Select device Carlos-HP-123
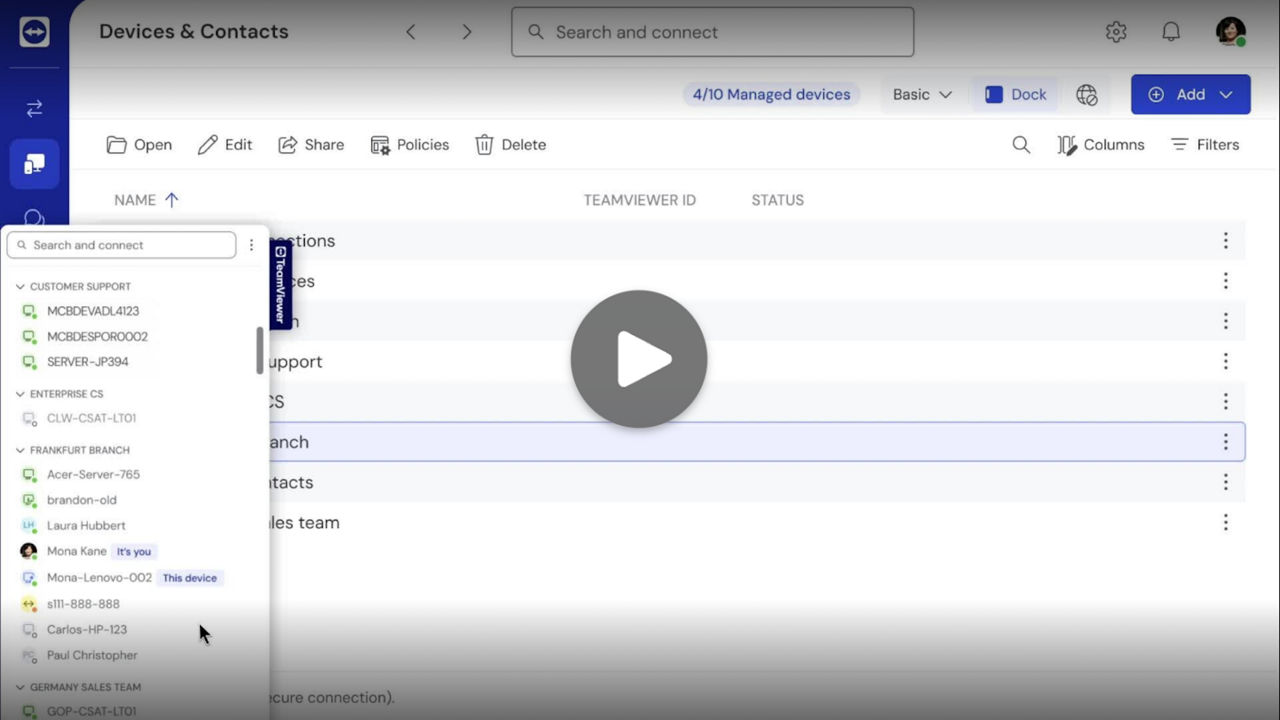The height and width of the screenshot is (720, 1280). click(x=86, y=630)
